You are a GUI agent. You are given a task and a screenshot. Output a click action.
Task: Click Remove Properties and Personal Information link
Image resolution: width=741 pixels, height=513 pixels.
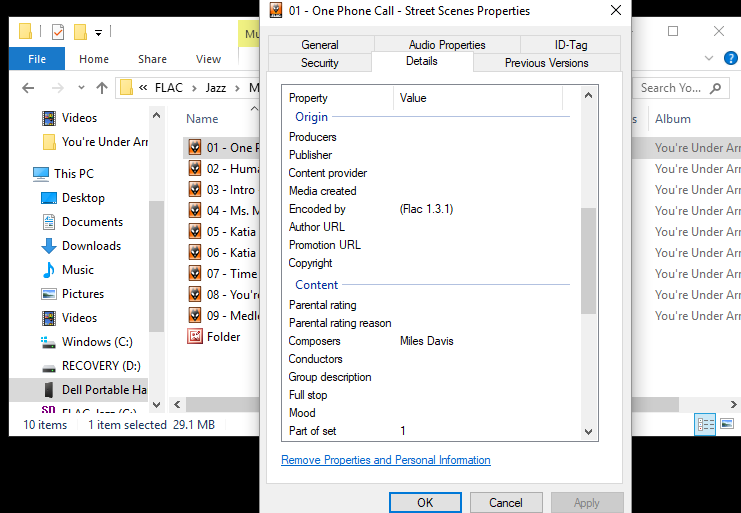pos(385,460)
